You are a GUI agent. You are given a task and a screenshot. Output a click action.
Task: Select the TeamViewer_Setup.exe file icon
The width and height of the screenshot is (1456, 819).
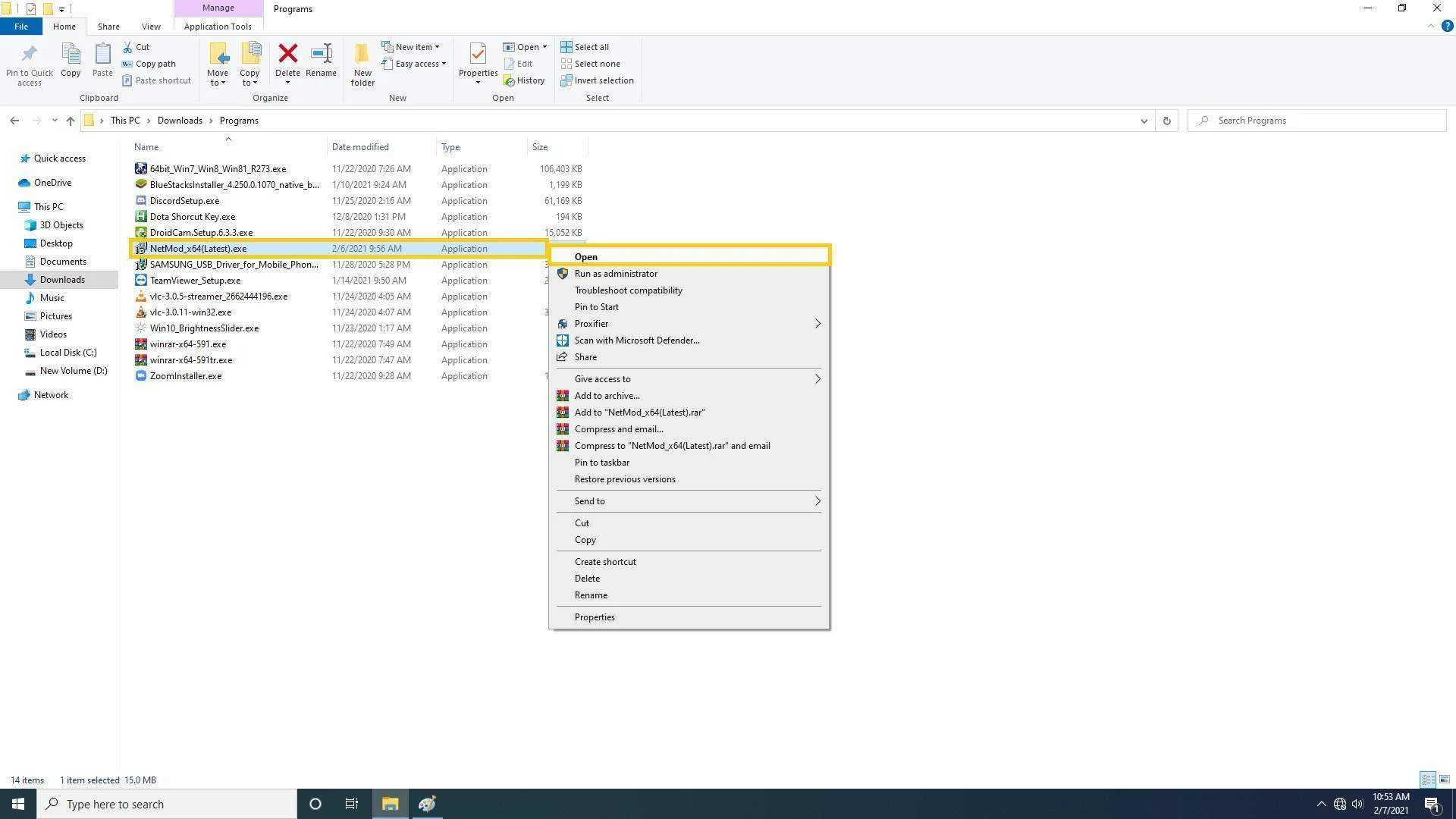(140, 281)
